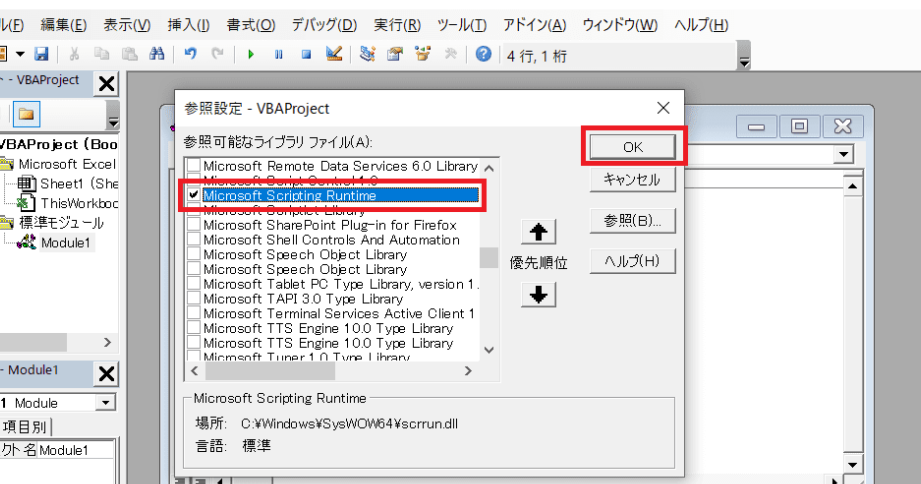Open the ウィンドウ(W) menu
Image resolution: width=921 pixels, height=484 pixels.
click(620, 25)
